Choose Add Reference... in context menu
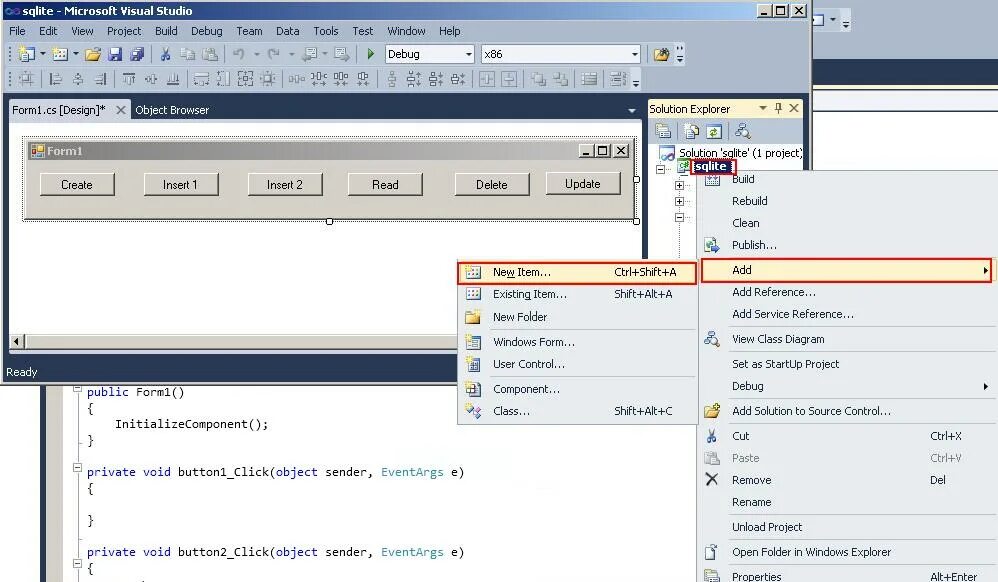The width and height of the screenshot is (998, 582). [x=847, y=292]
